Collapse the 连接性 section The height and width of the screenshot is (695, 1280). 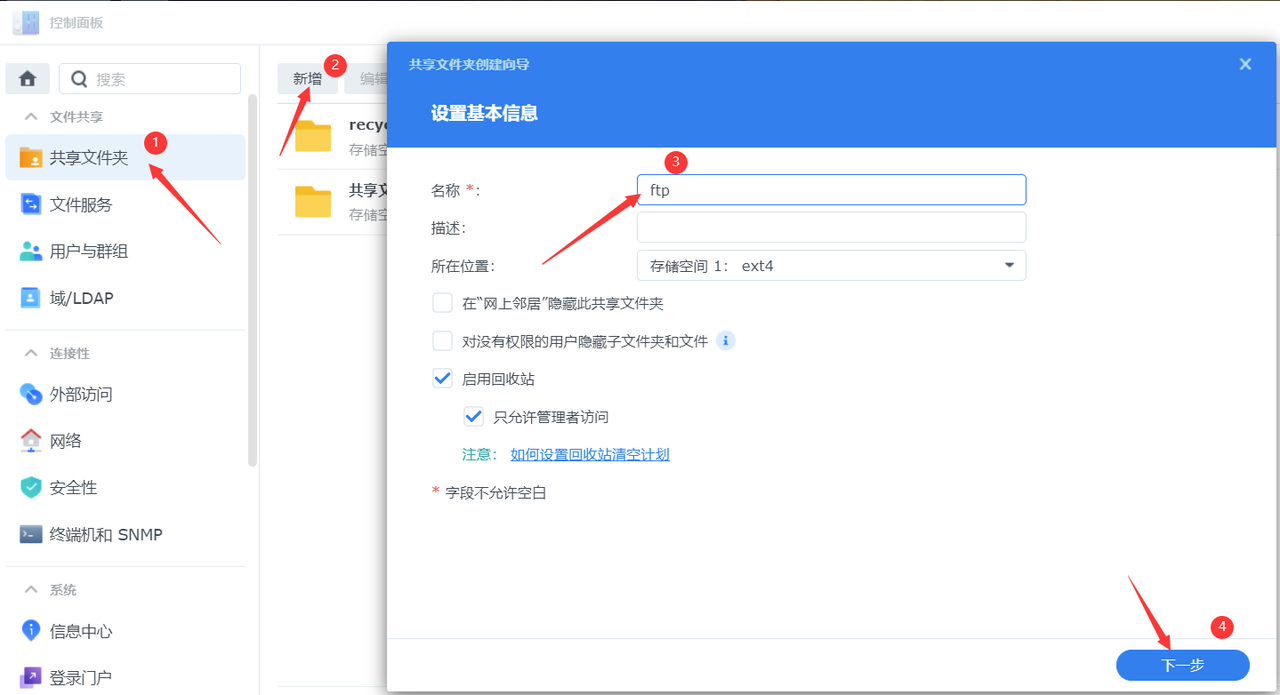(32, 354)
